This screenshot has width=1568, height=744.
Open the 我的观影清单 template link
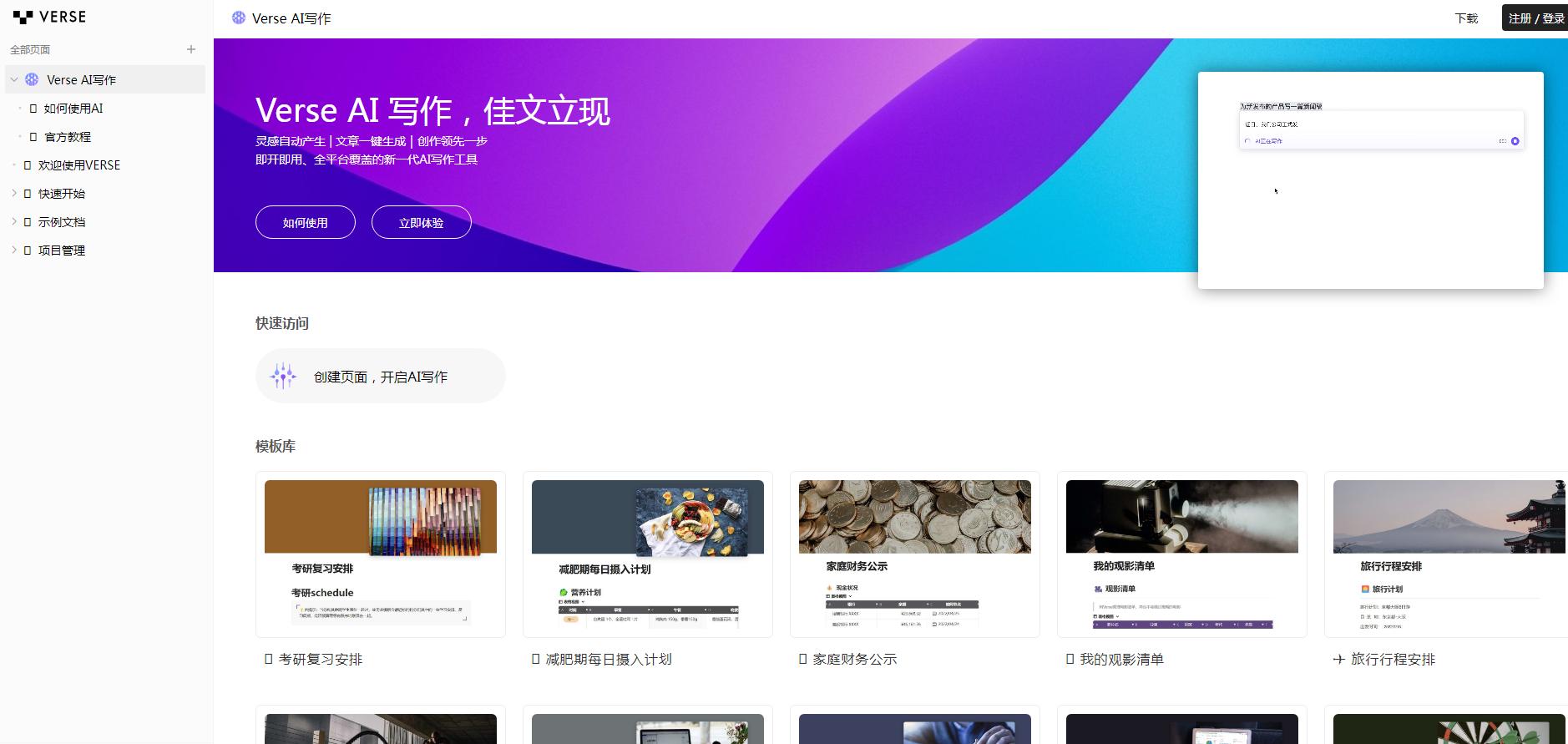point(1121,659)
